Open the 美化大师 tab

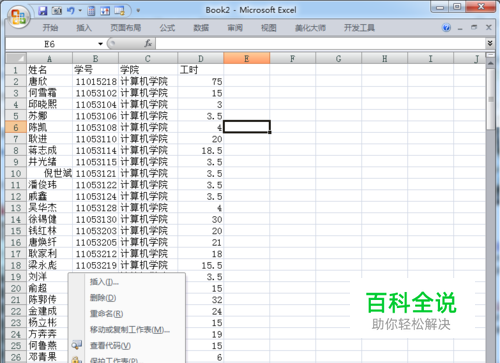[310, 28]
